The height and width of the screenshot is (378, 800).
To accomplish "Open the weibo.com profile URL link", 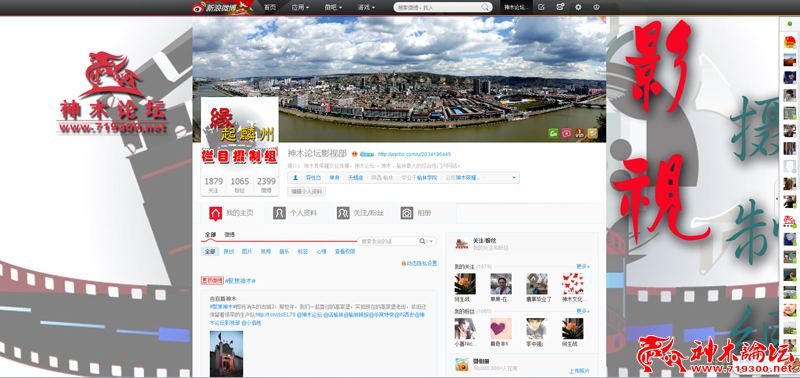I will click(x=414, y=154).
